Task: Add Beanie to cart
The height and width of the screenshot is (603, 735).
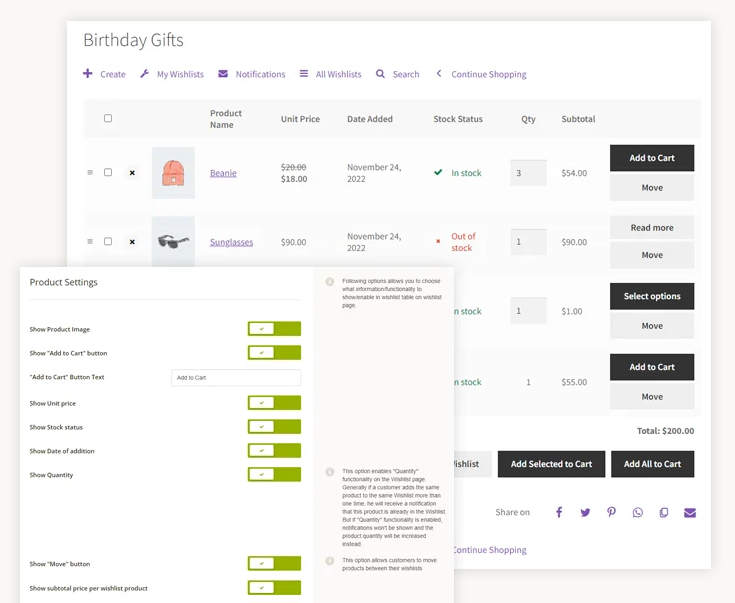Action: click(652, 158)
